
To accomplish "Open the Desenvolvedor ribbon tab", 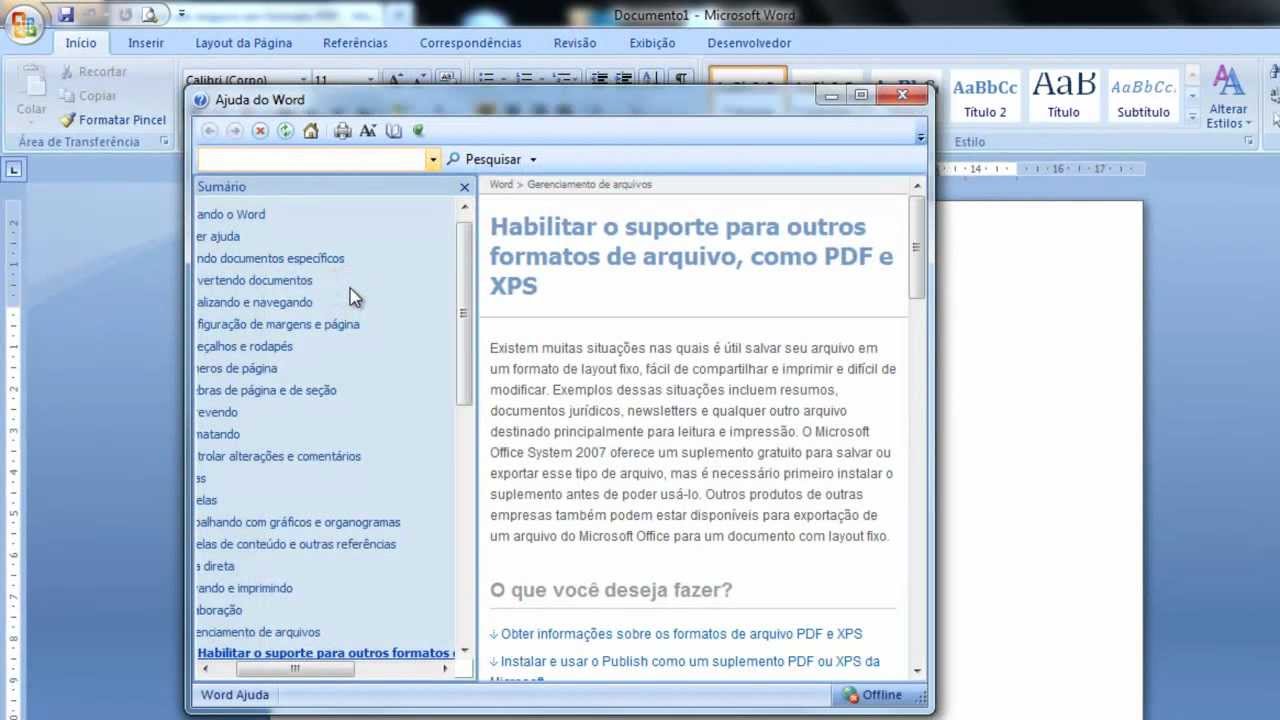I will [749, 43].
